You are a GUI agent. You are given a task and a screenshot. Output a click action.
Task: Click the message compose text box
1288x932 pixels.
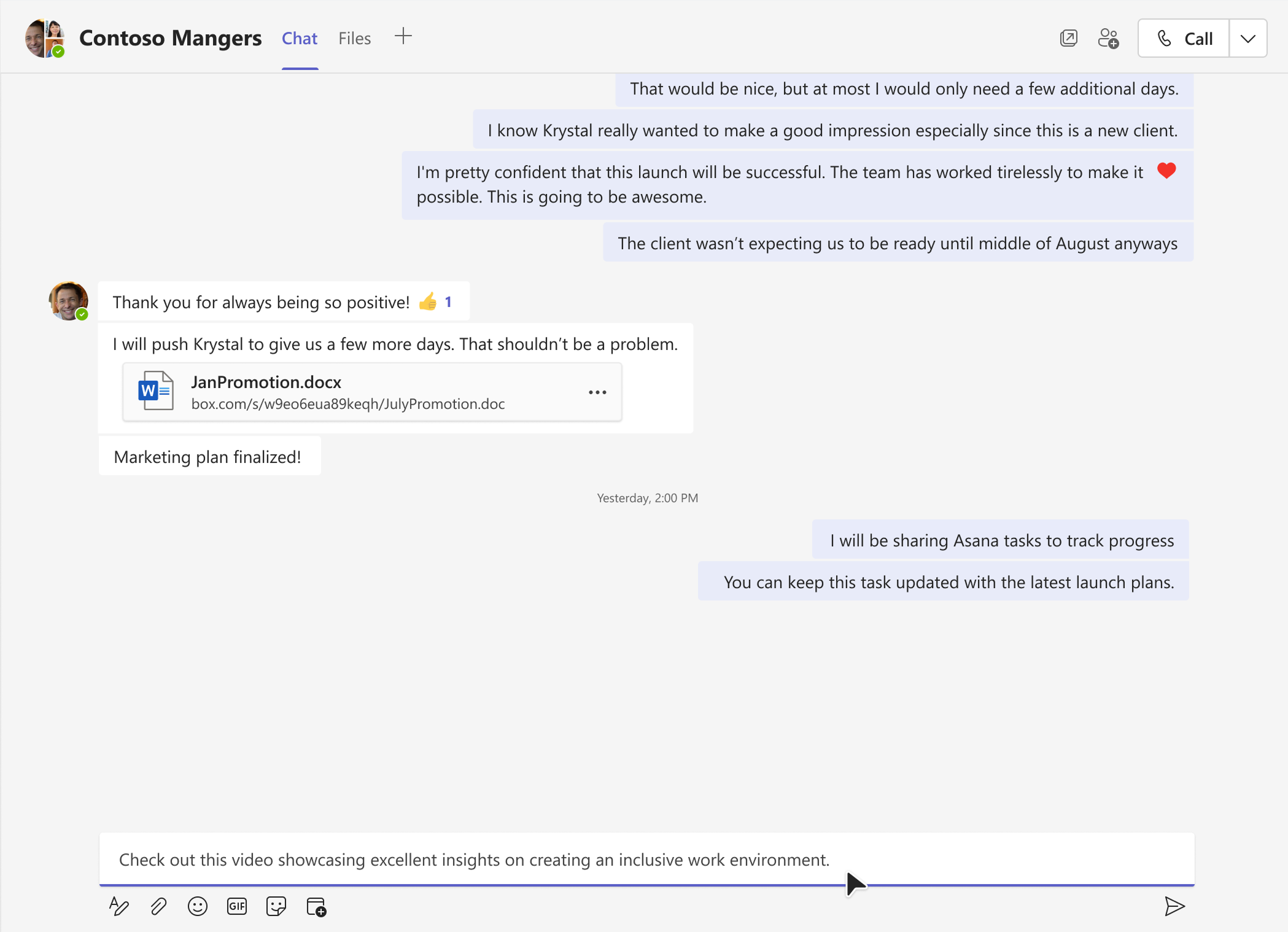646,860
